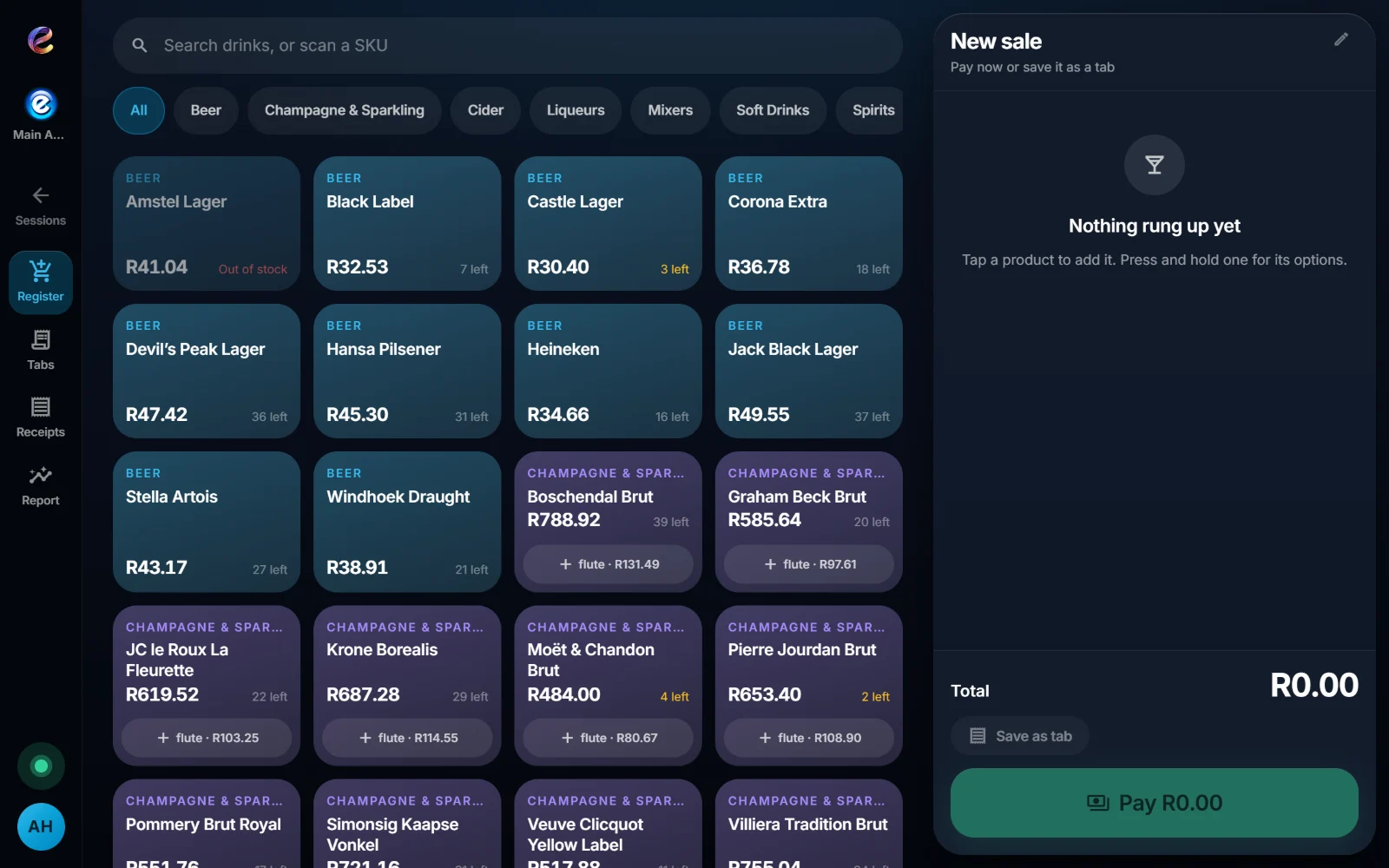Screen dimensions: 1389x868
Task: Add Stella Artois to sale
Action: [x=207, y=522]
